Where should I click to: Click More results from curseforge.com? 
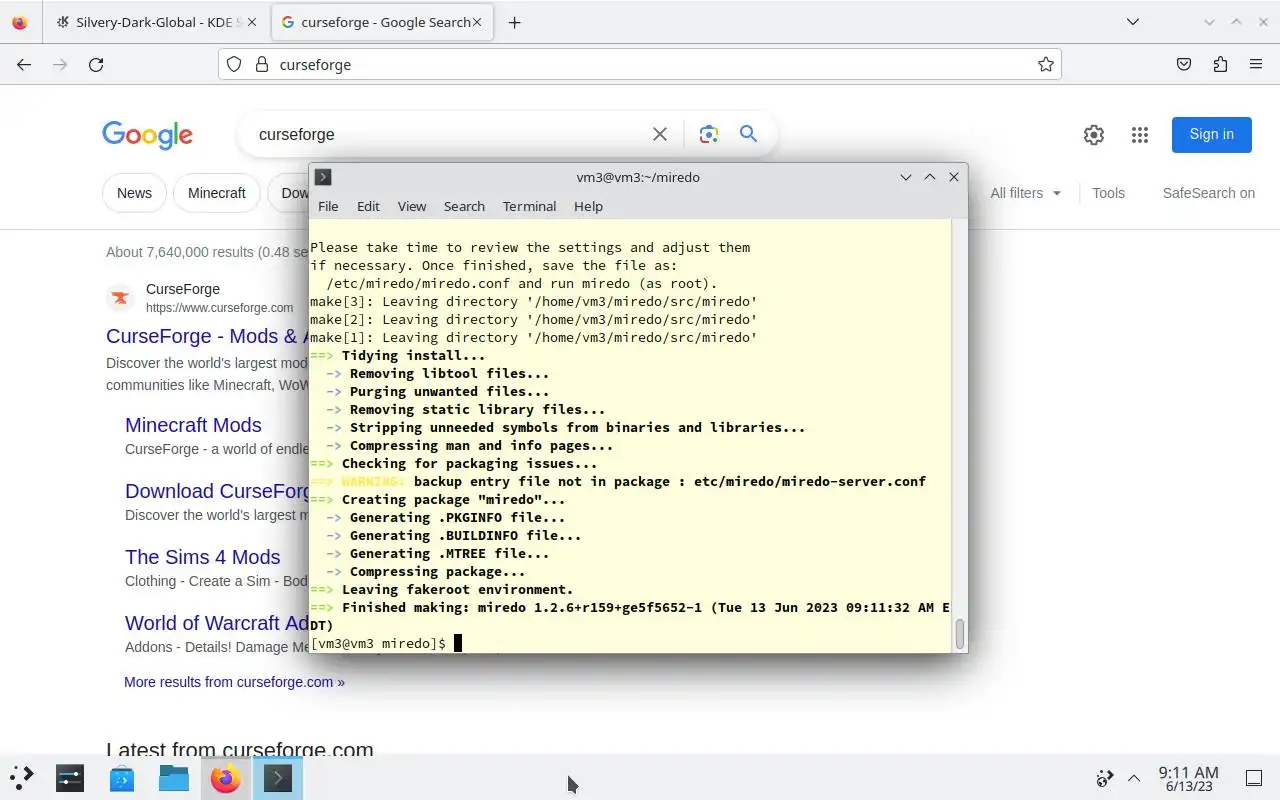234,682
